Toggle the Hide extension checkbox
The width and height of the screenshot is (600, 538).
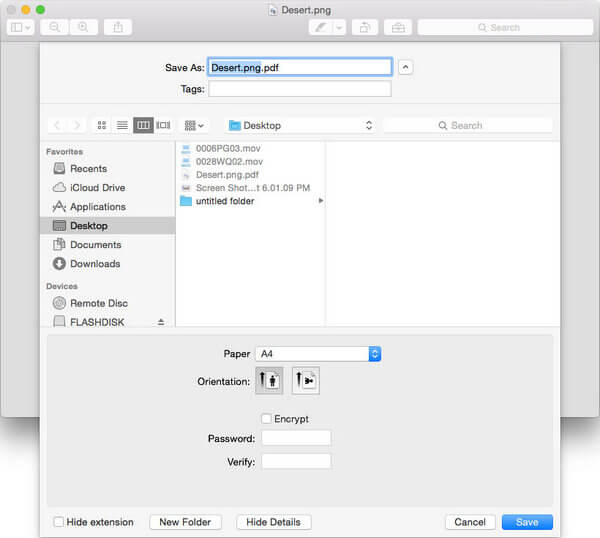click(x=59, y=522)
